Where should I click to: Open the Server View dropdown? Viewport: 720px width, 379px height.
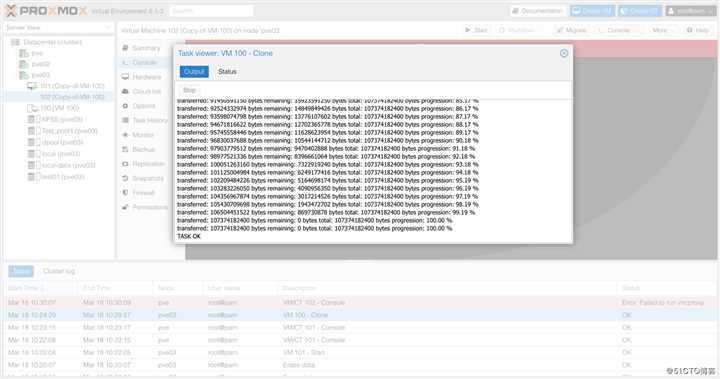[x=59, y=28]
